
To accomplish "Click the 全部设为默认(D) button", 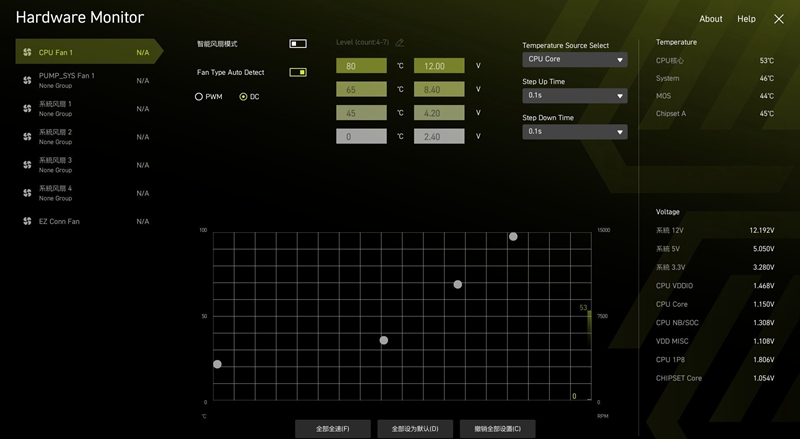I will tap(415, 428).
